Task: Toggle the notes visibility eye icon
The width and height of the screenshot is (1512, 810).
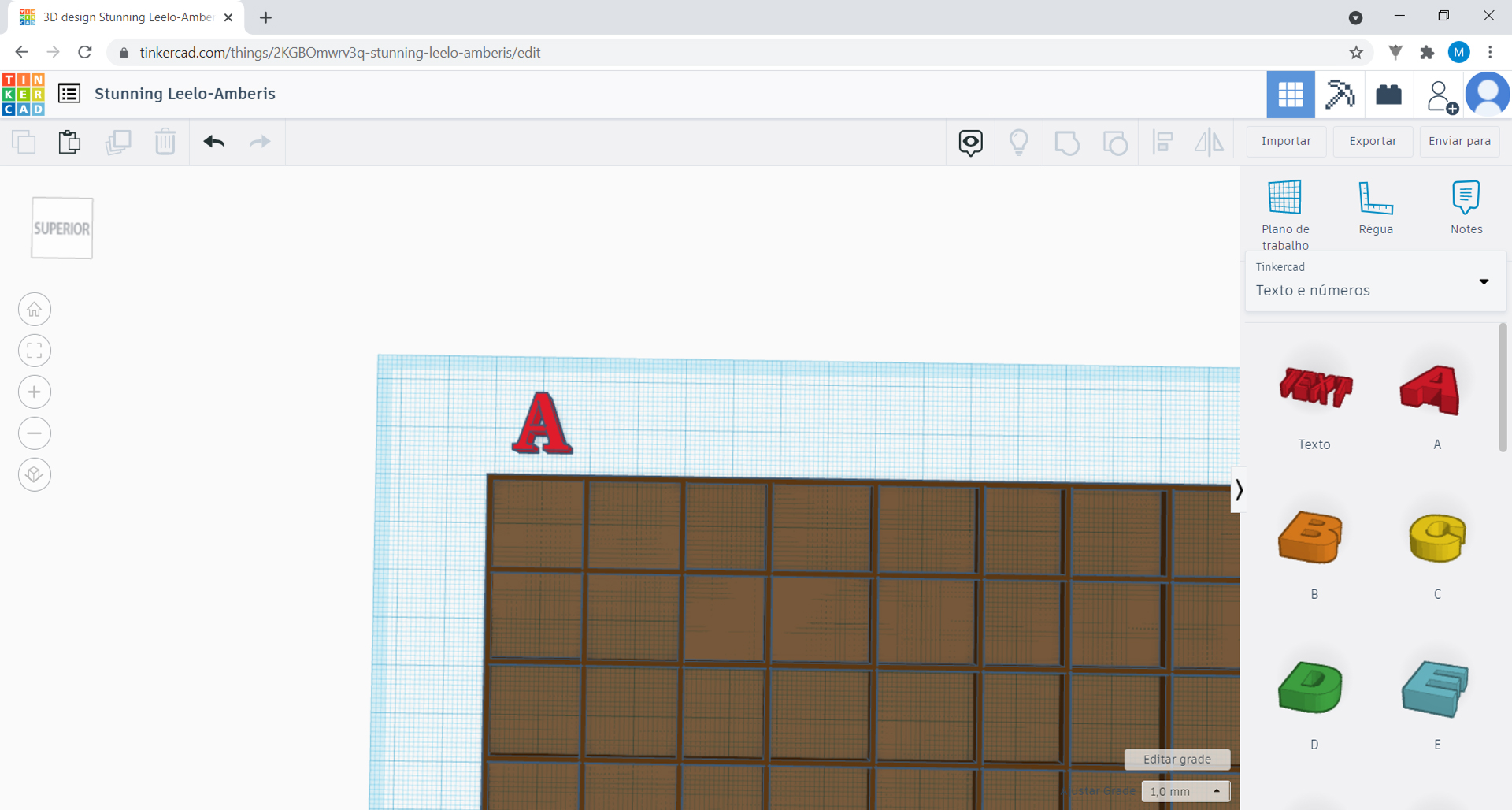Action: [970, 143]
